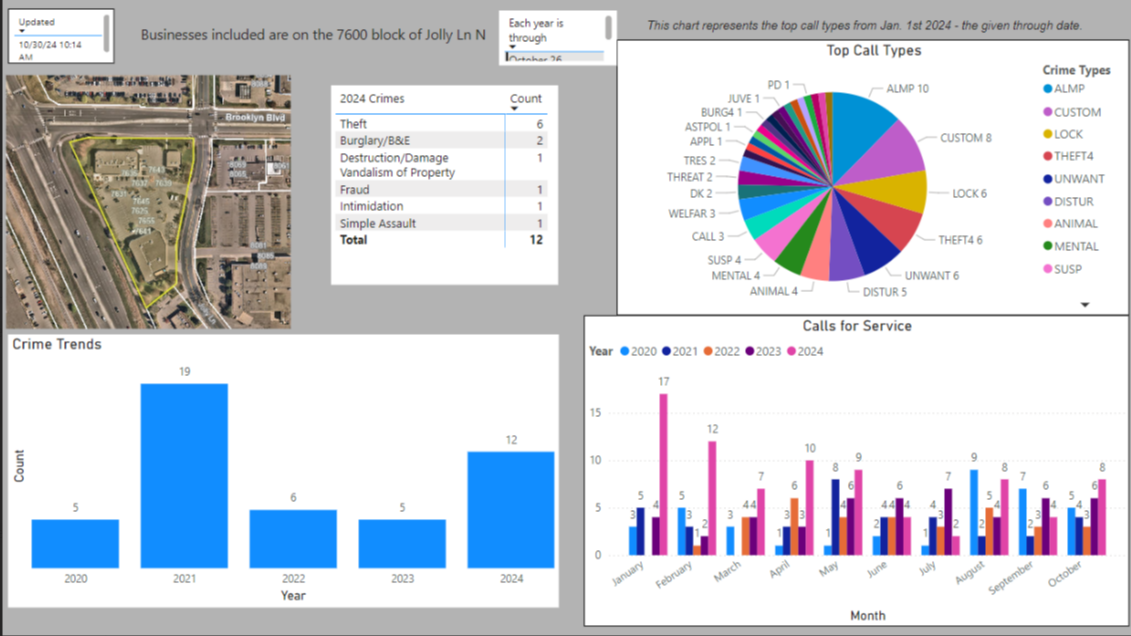This screenshot has height=636, width=1131.
Task: Expand the Updated slicer dropdown arrow
Action: click(22, 32)
